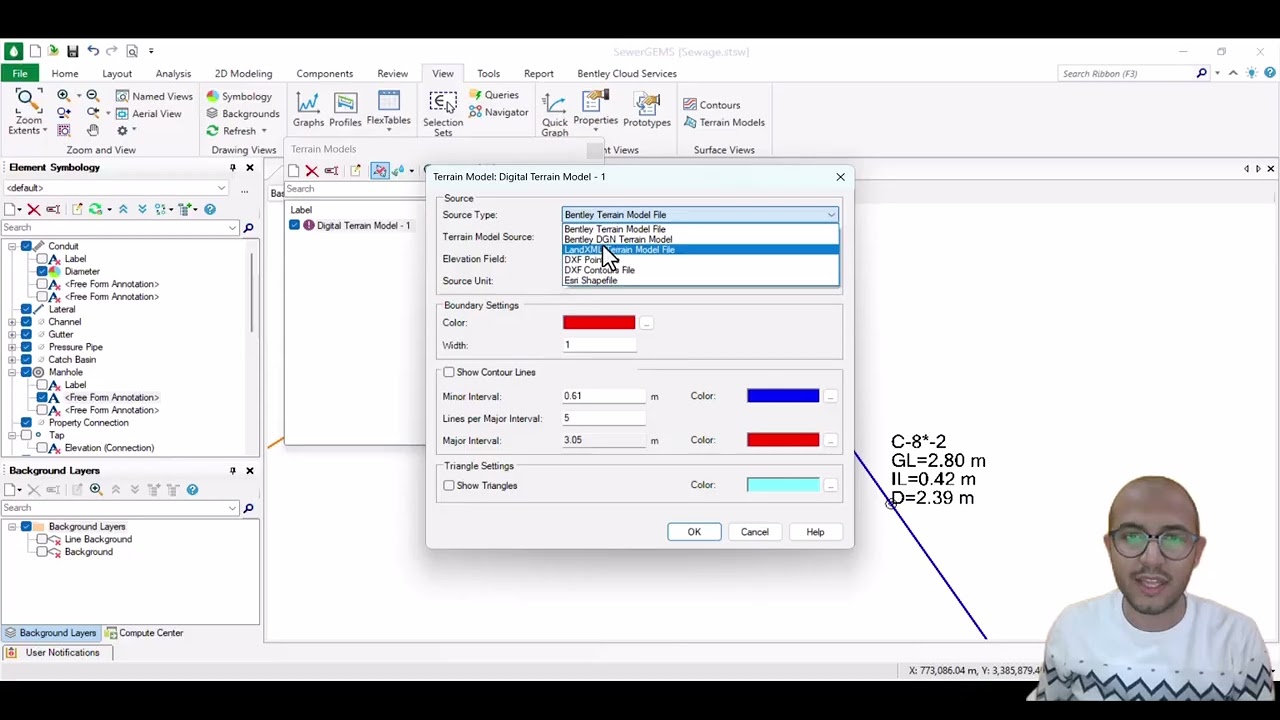This screenshot has width=1280, height=720.
Task: Click OK in Terrain Model dialog
Action: pos(694,532)
